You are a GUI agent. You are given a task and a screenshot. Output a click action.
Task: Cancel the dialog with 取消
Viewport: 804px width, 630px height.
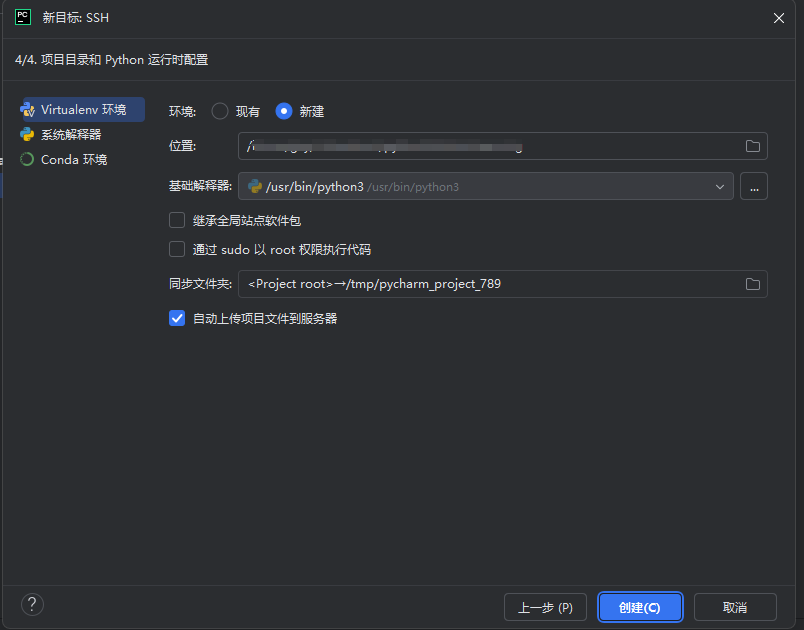[x=735, y=607]
